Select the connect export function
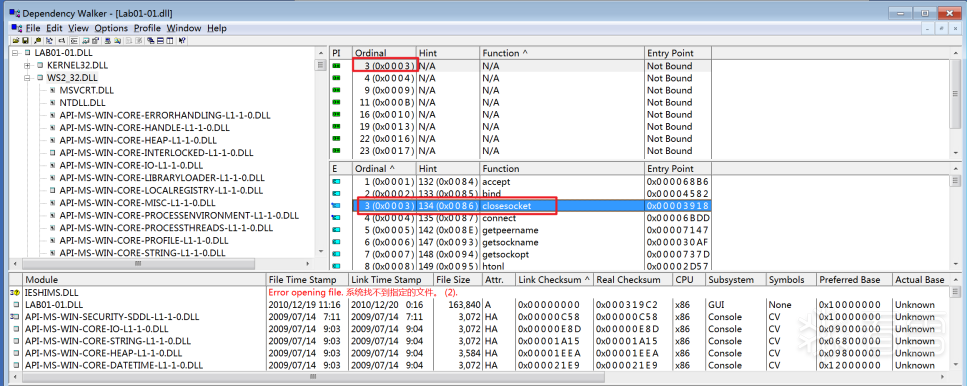The width and height of the screenshot is (968, 386). (499, 218)
